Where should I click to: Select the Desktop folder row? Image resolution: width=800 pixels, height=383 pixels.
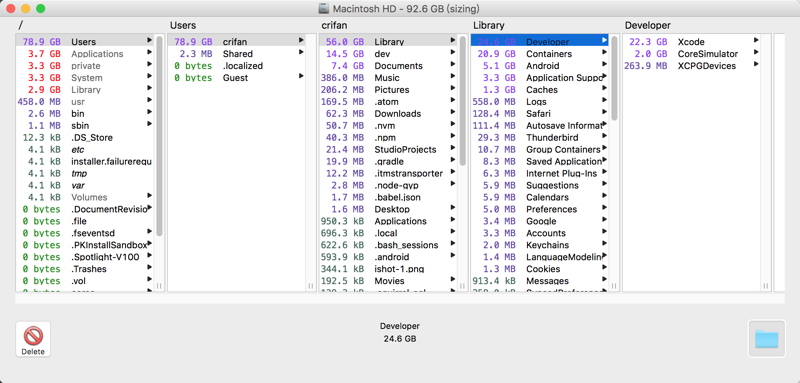click(388, 209)
